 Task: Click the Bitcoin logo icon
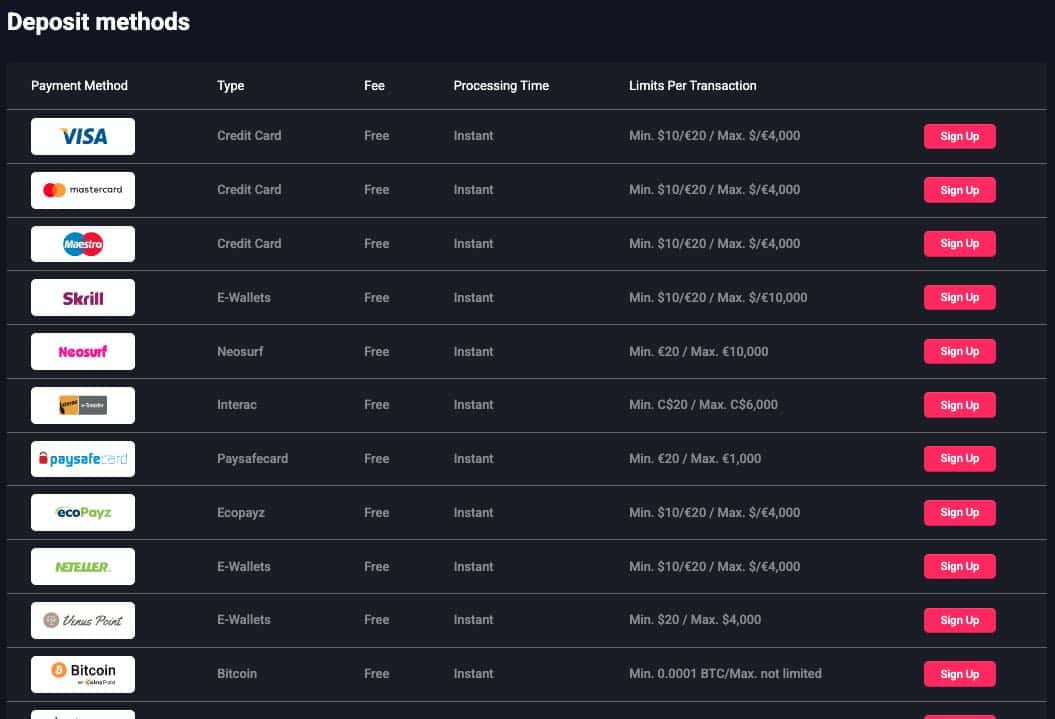83,674
